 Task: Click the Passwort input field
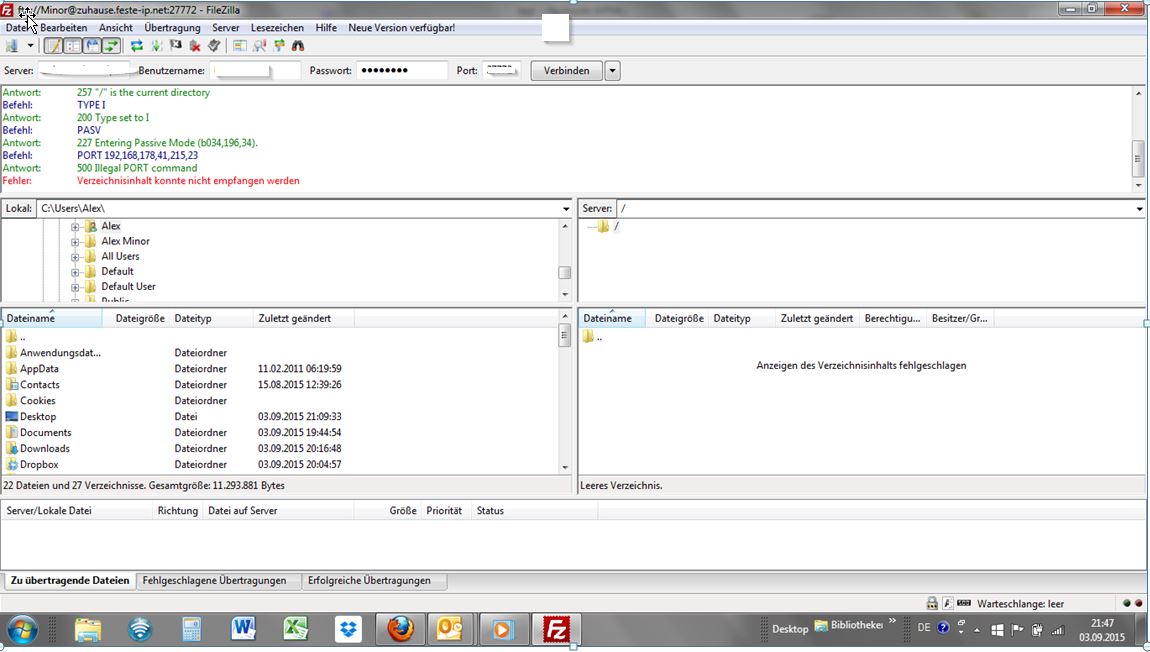pyautogui.click(x=402, y=71)
